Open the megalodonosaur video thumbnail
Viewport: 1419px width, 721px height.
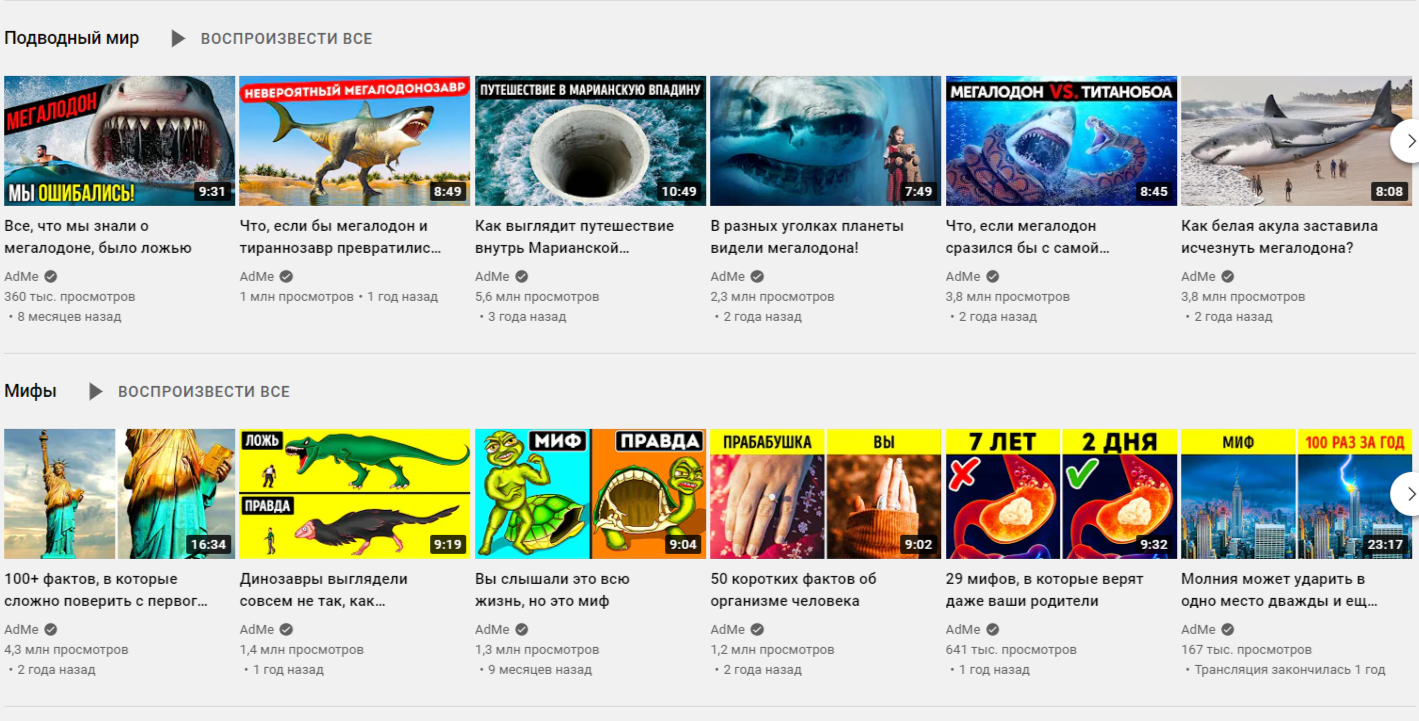(354, 141)
